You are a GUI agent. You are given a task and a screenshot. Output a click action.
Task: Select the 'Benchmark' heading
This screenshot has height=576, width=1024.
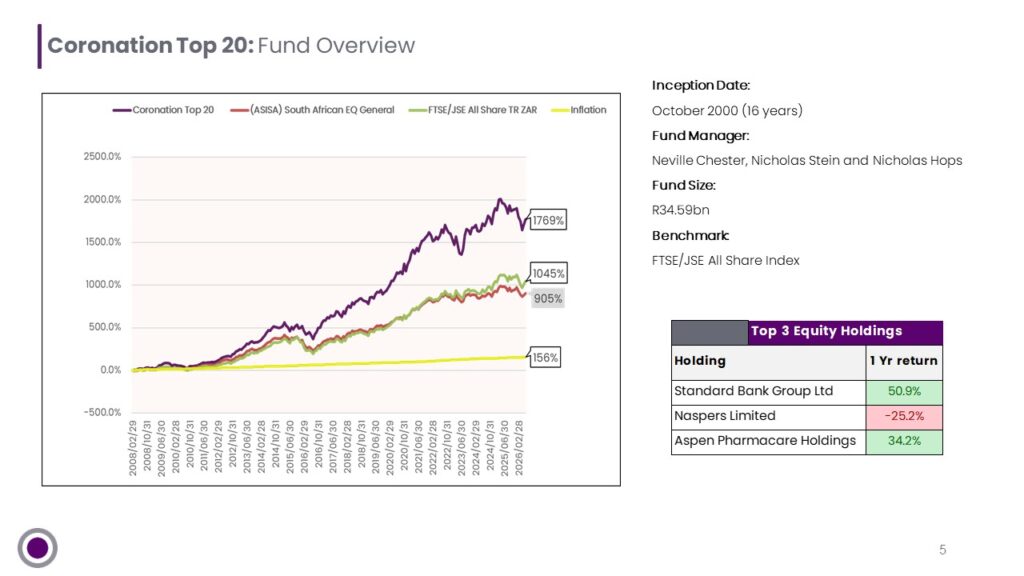point(690,236)
